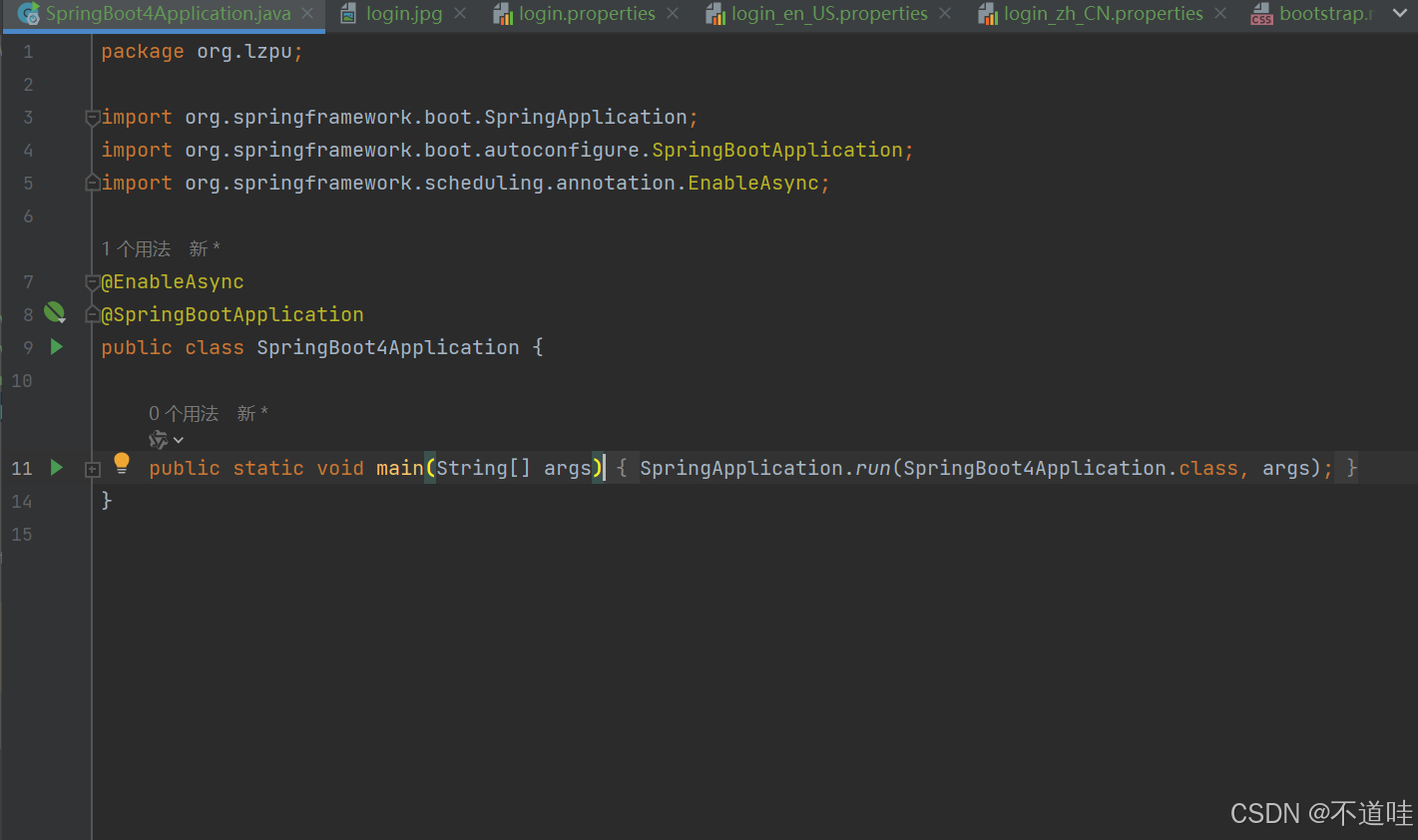Click the login_zh_CN.properties file icon
This screenshot has height=840, width=1418.
(988, 14)
